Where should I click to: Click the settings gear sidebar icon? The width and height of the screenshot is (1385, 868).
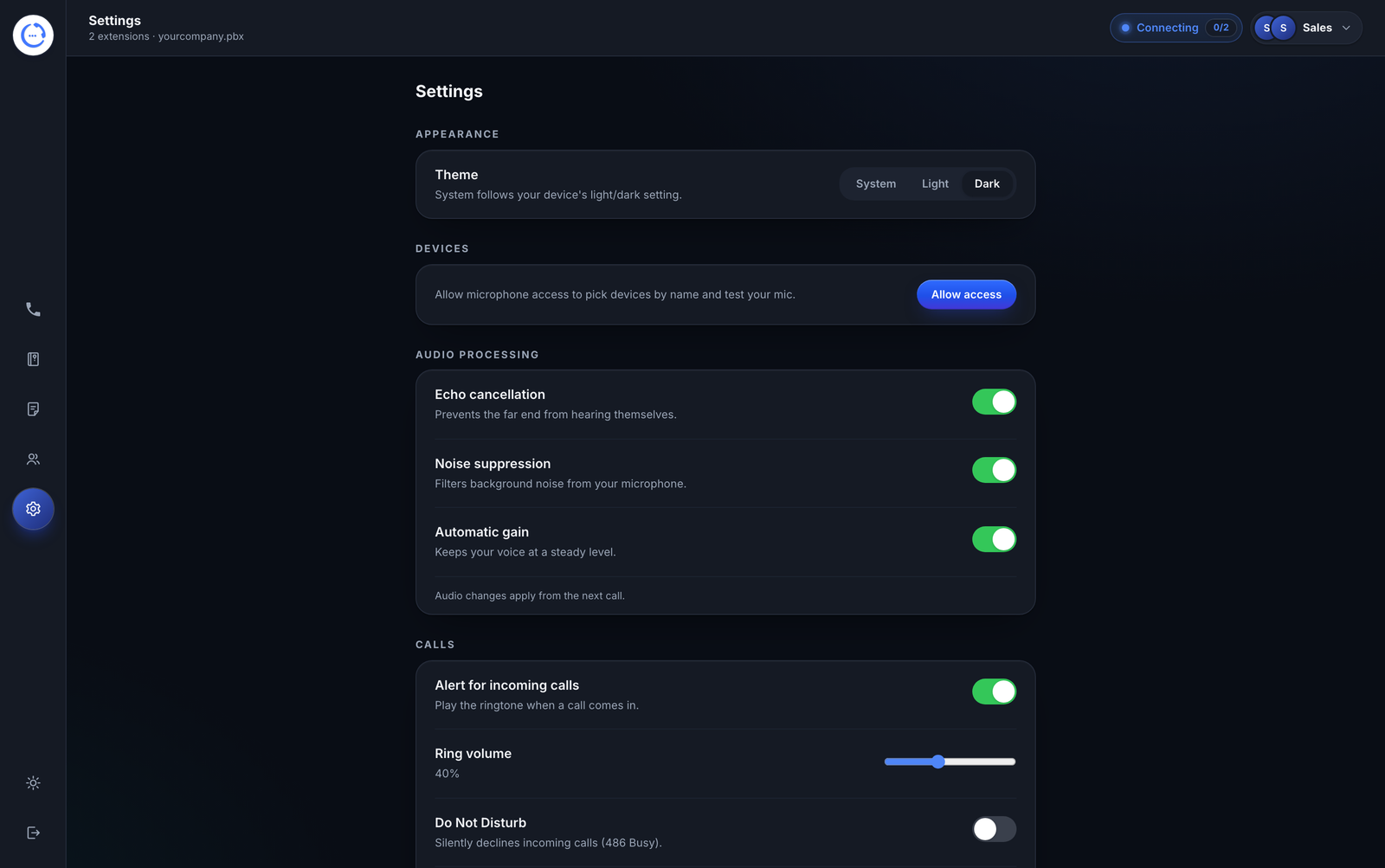(33, 509)
